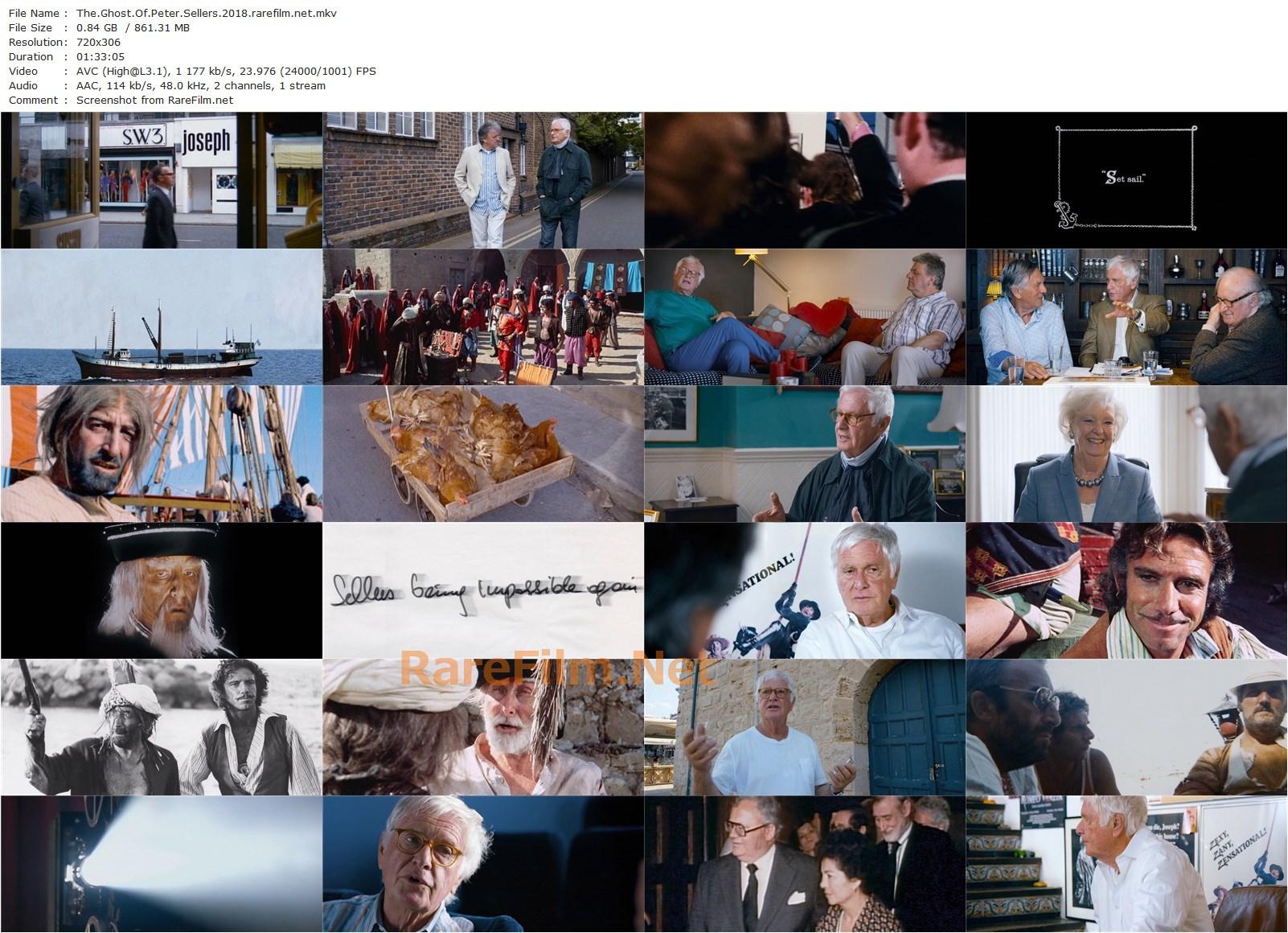The width and height of the screenshot is (1288, 933).
Task: Select the Audio AAC stream info line
Action: coord(200,85)
